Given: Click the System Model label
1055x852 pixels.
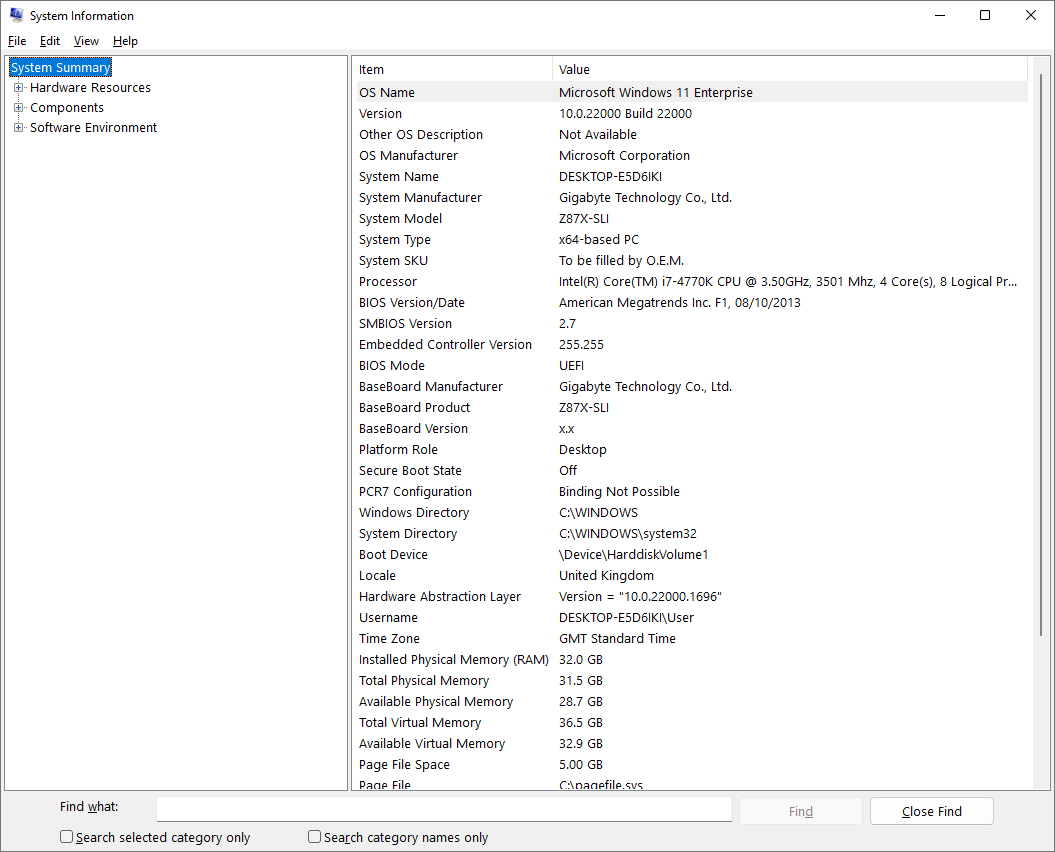Looking at the screenshot, I should click(x=400, y=218).
